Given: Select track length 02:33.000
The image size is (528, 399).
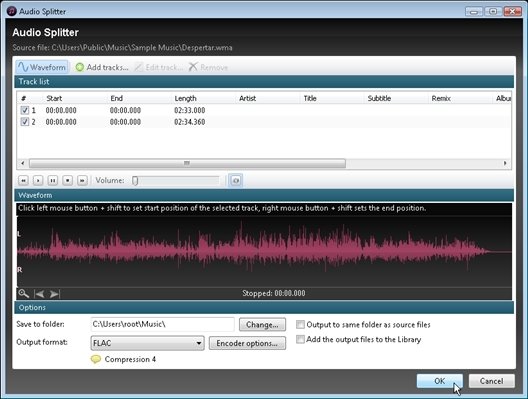Looking at the screenshot, I should (190, 110).
